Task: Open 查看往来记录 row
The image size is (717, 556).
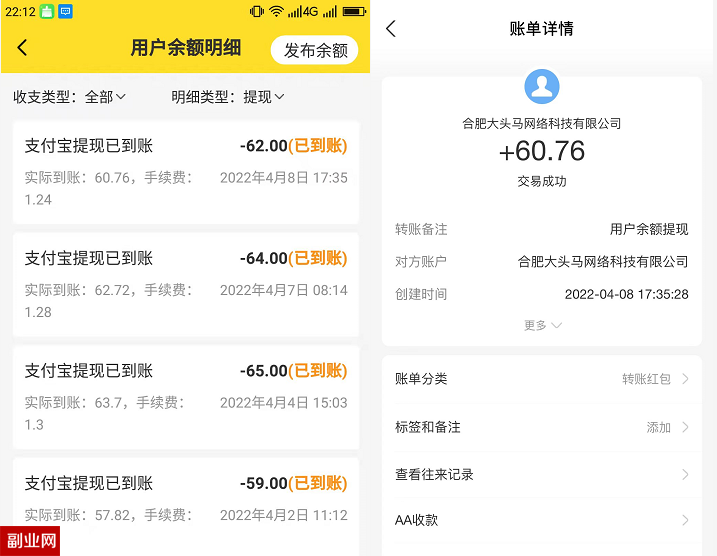Action: pos(542,475)
